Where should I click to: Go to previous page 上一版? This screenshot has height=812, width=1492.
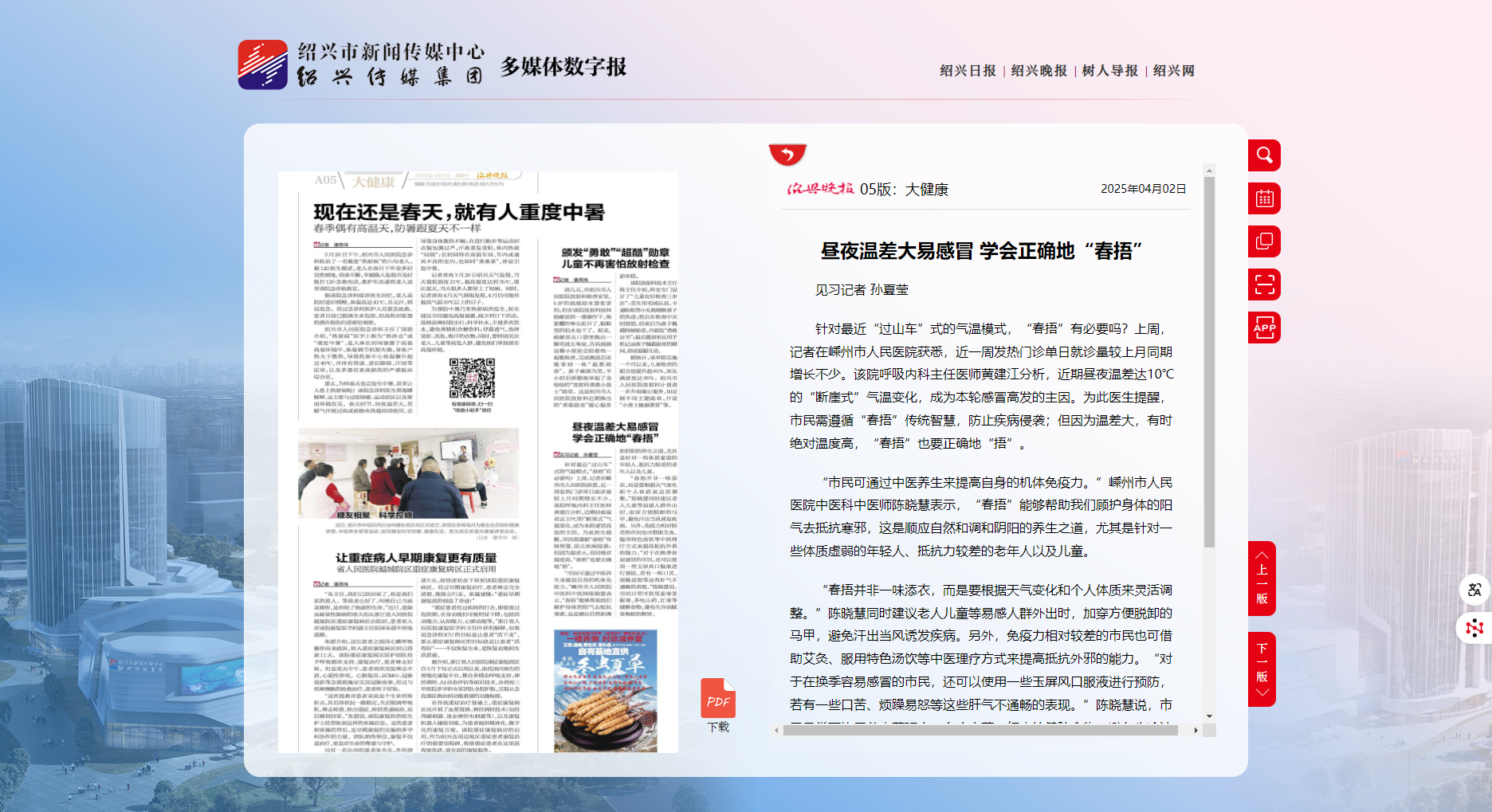click(1262, 579)
